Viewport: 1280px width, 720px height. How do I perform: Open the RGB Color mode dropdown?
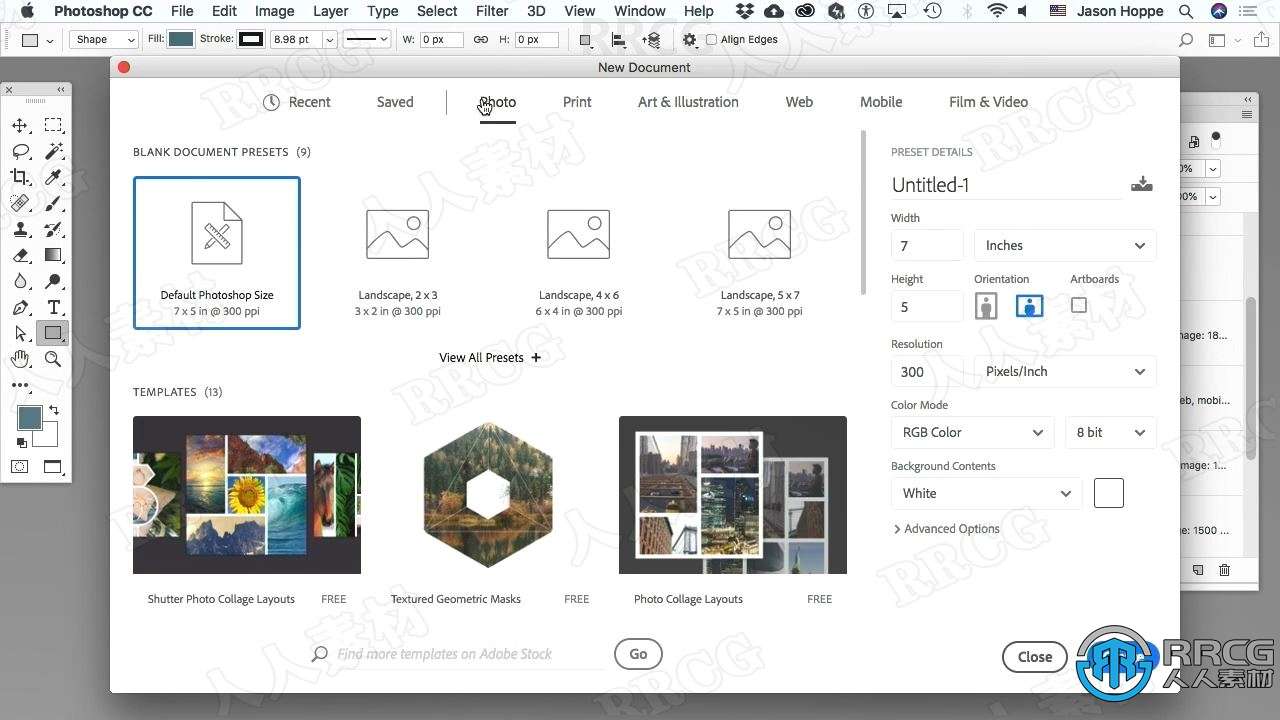972,432
